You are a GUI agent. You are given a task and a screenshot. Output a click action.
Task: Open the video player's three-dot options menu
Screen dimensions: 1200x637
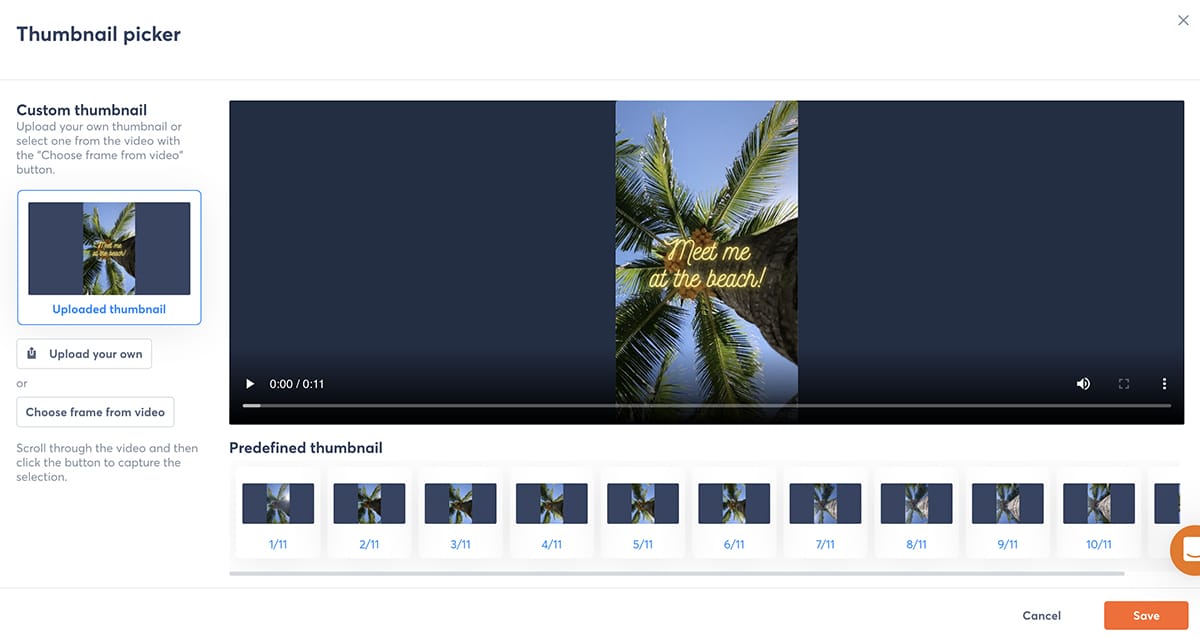[x=1163, y=383]
